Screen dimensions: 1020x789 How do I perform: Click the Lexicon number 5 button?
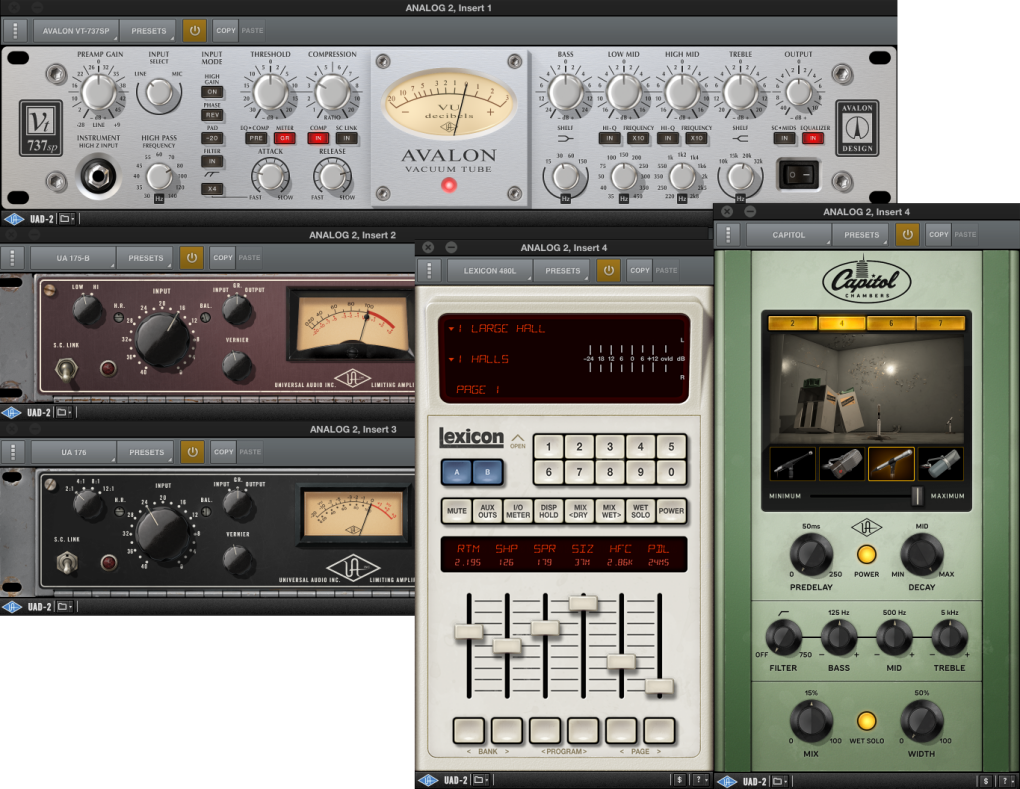pyautogui.click(x=671, y=447)
